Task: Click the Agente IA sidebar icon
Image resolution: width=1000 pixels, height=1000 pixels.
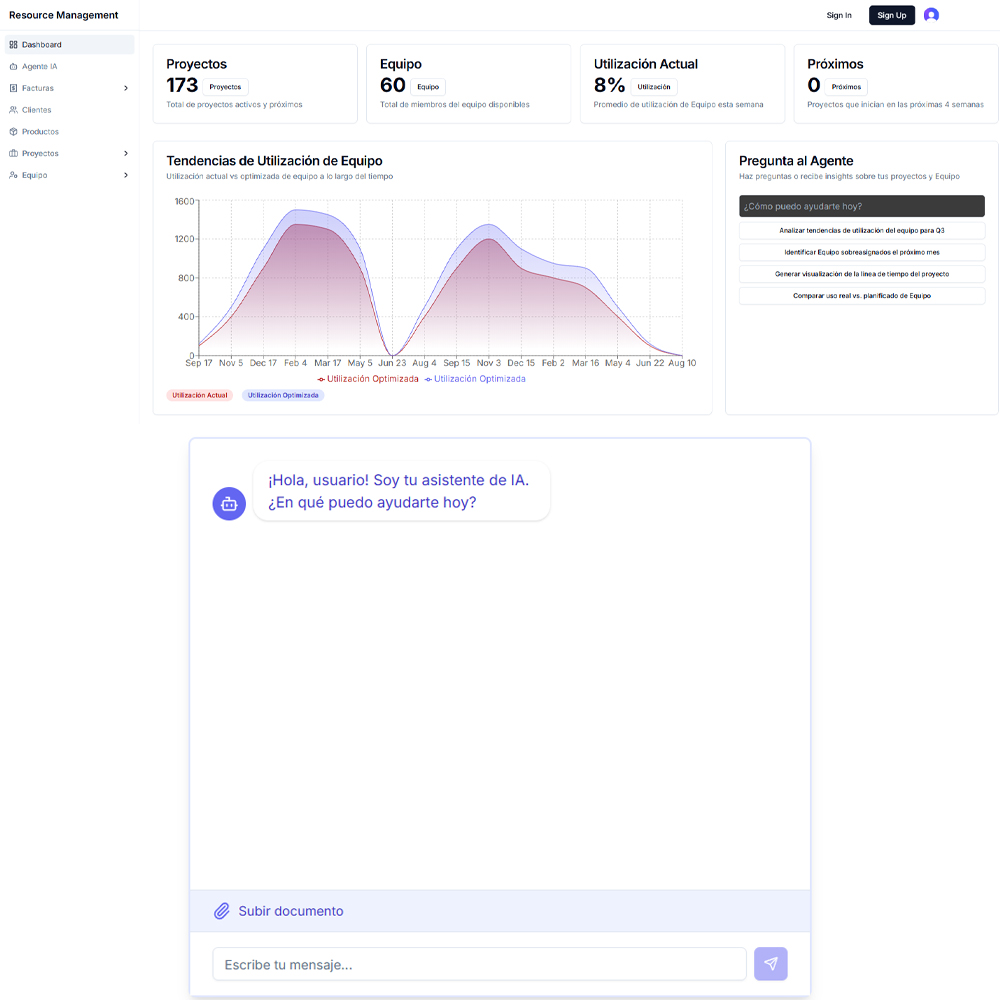Action: pos(13,66)
